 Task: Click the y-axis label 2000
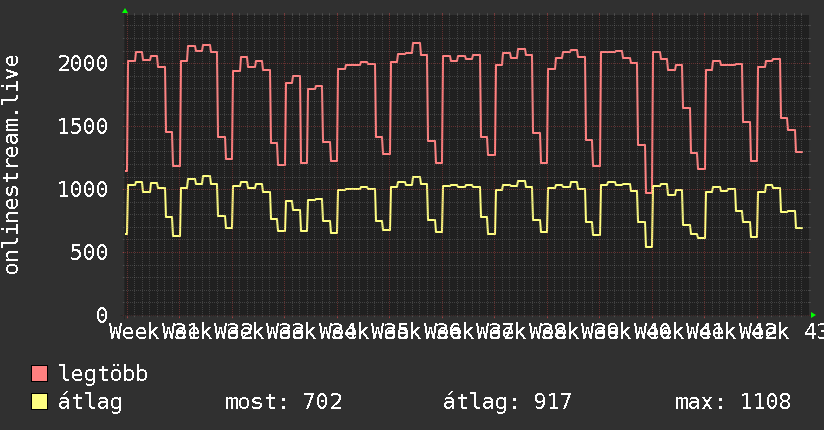pos(83,64)
